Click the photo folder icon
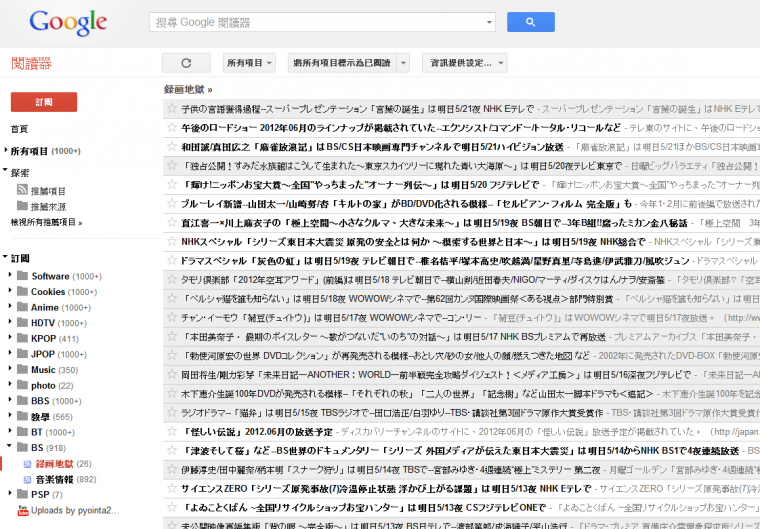This screenshot has width=760, height=529. (22, 385)
